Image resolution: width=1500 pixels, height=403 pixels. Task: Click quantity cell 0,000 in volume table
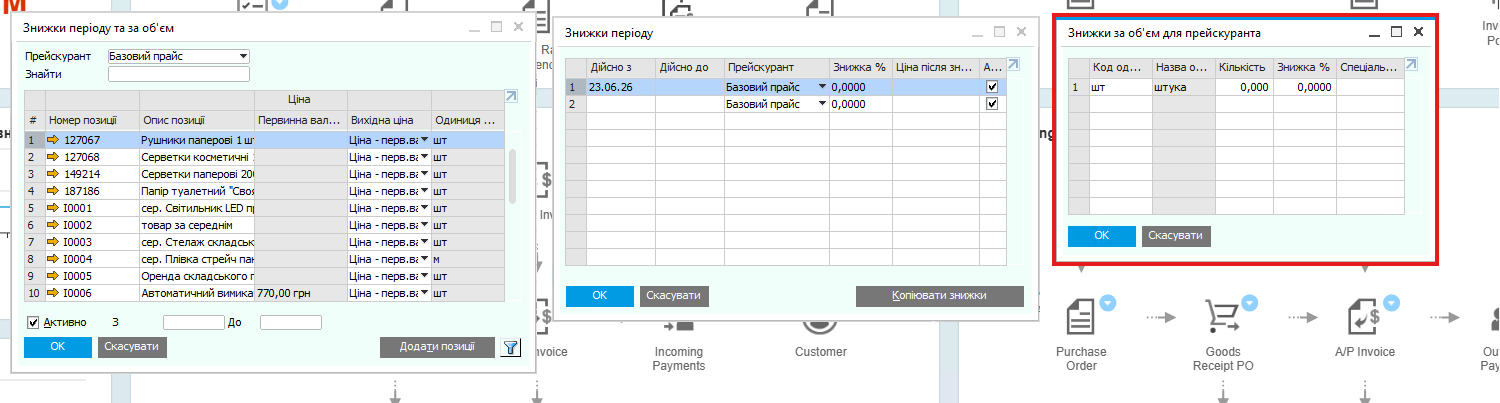click(1243, 87)
